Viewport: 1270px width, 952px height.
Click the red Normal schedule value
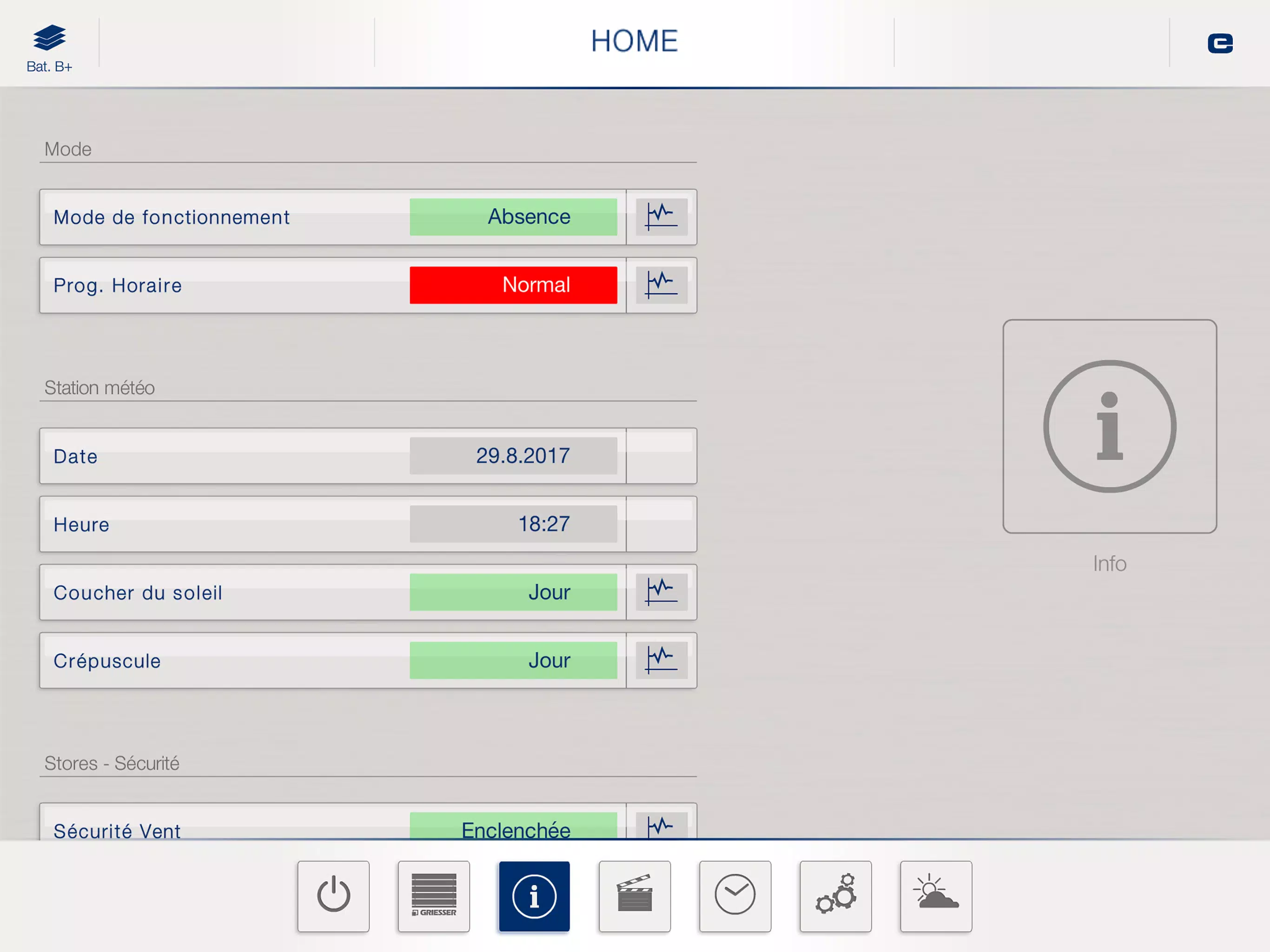[513, 285]
